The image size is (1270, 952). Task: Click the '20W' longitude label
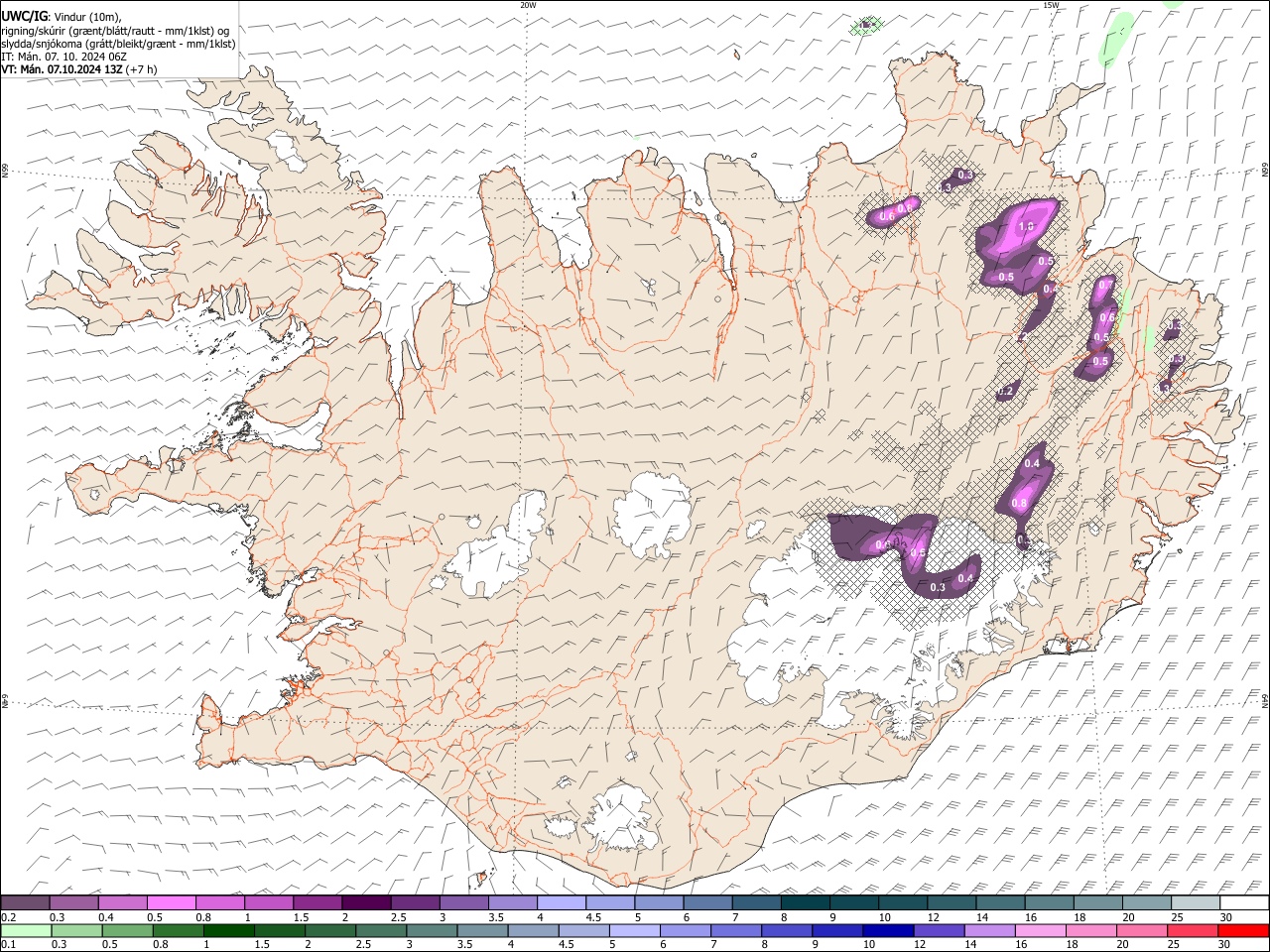tap(528, 5)
